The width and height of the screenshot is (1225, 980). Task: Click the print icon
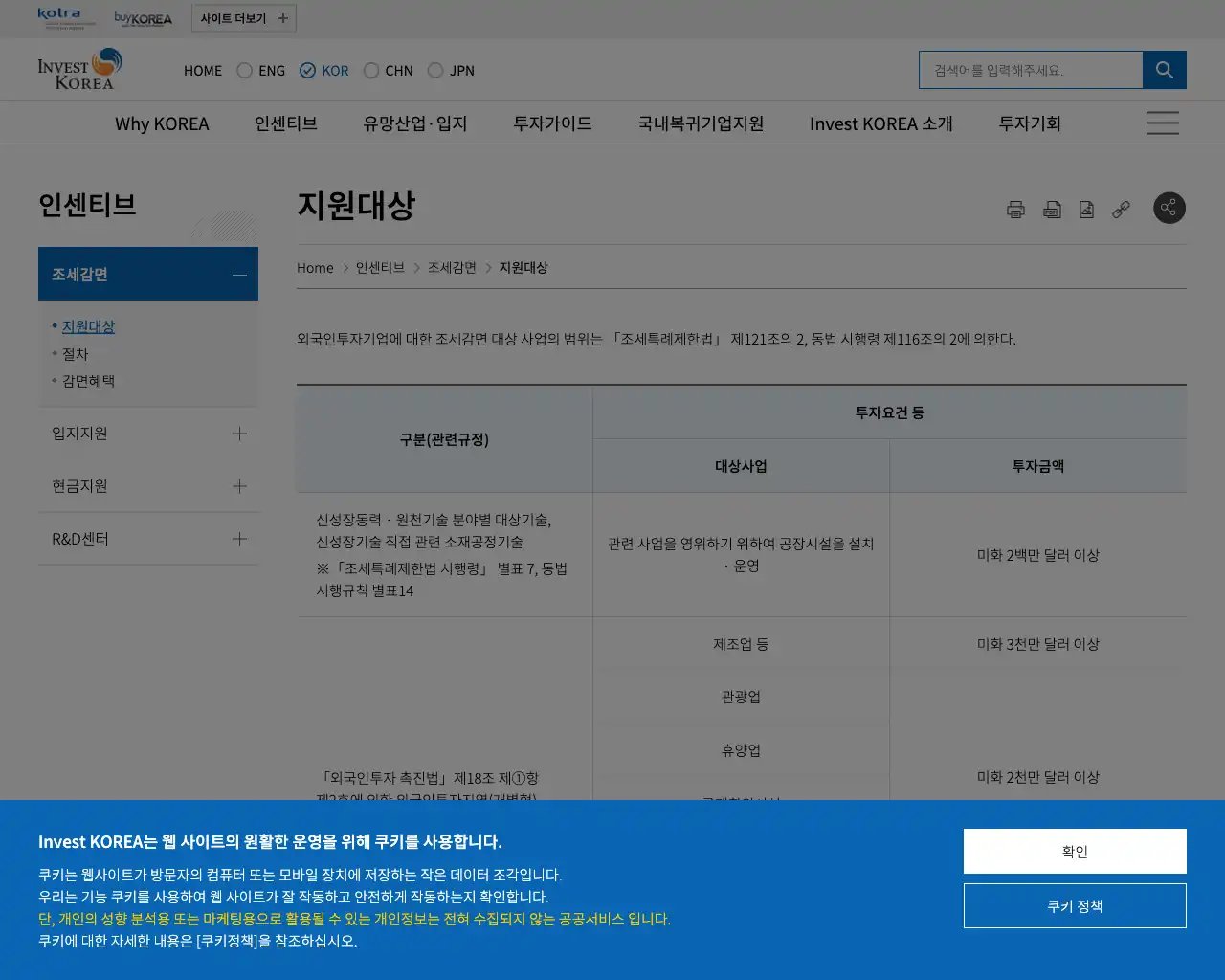tap(1017, 209)
